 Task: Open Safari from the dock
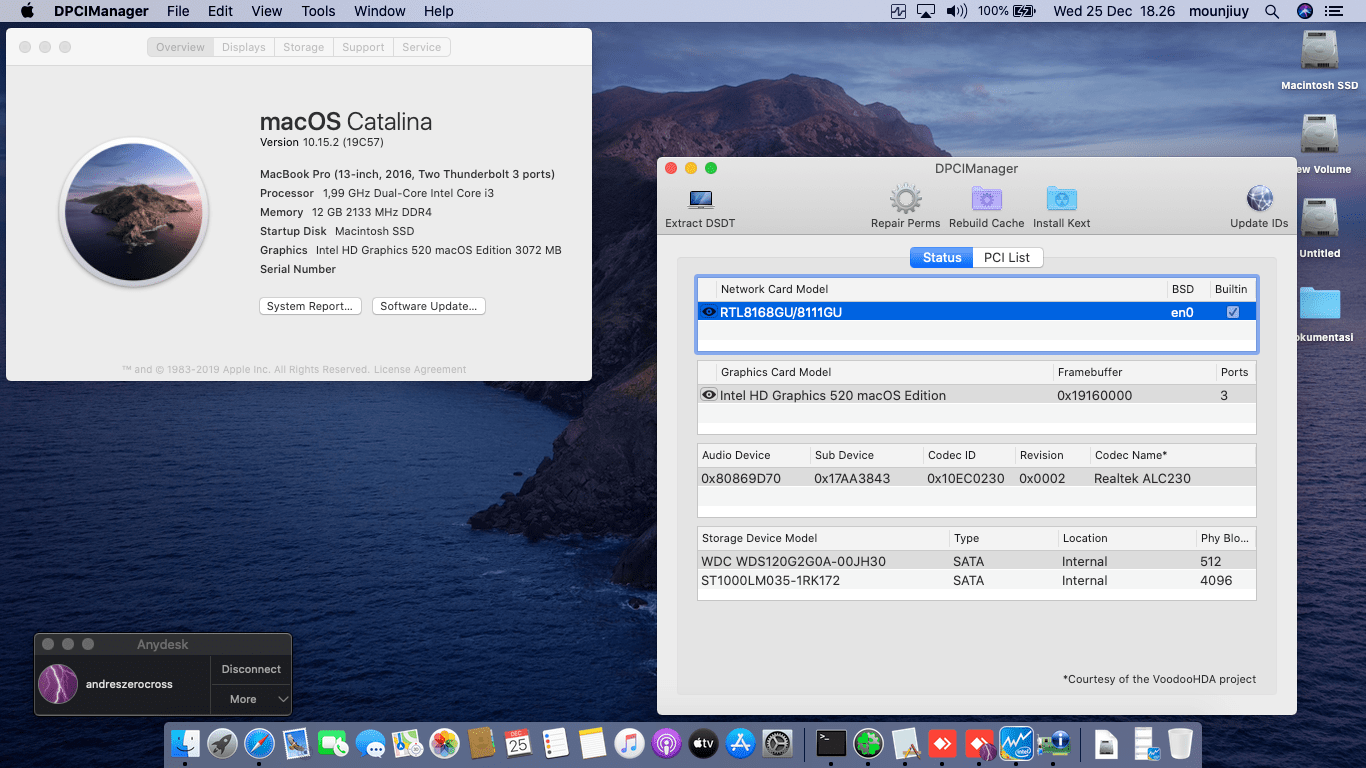click(259, 743)
